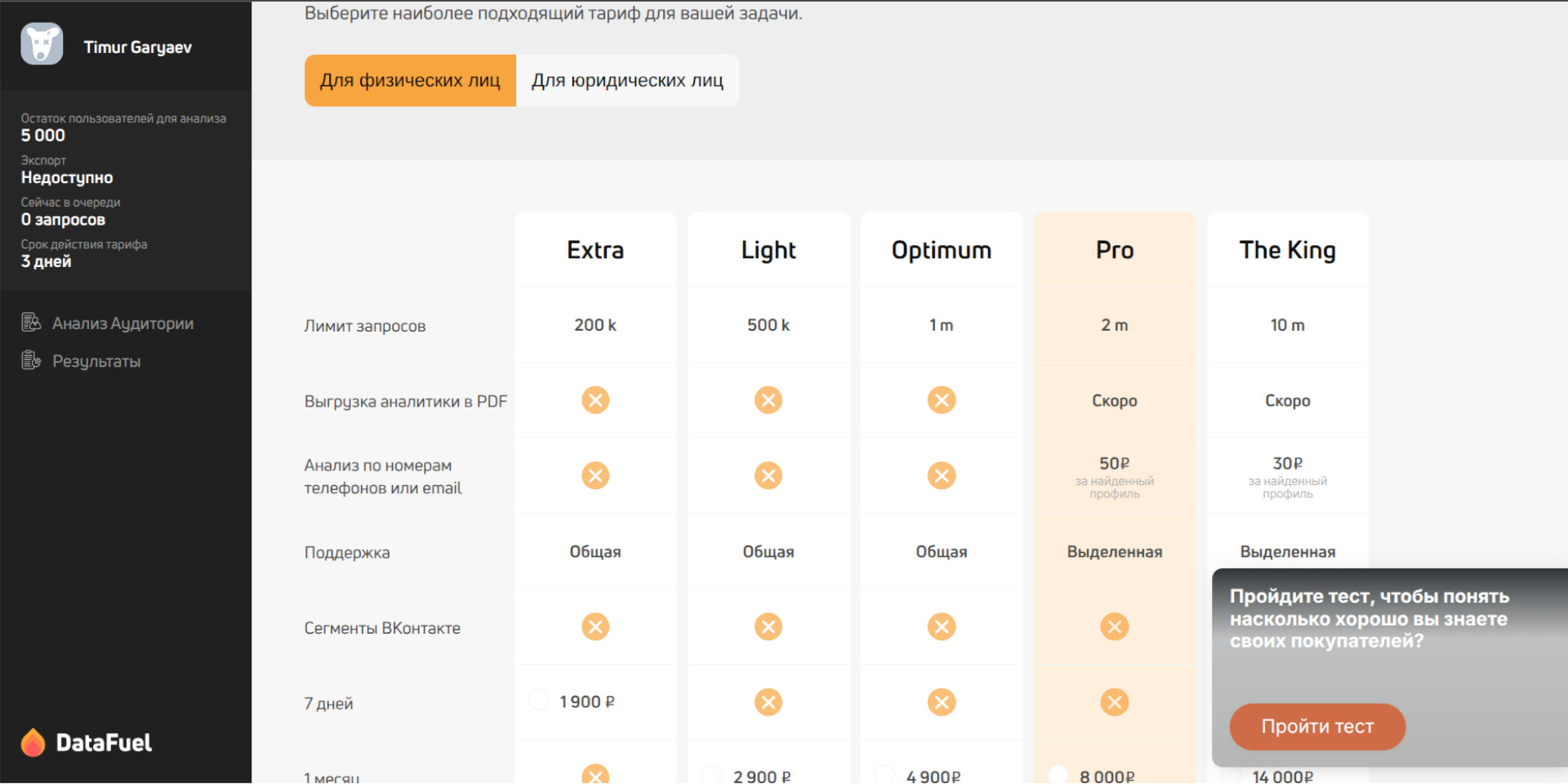Open the Результаты page link
The image size is (1568, 784).
[x=96, y=361]
